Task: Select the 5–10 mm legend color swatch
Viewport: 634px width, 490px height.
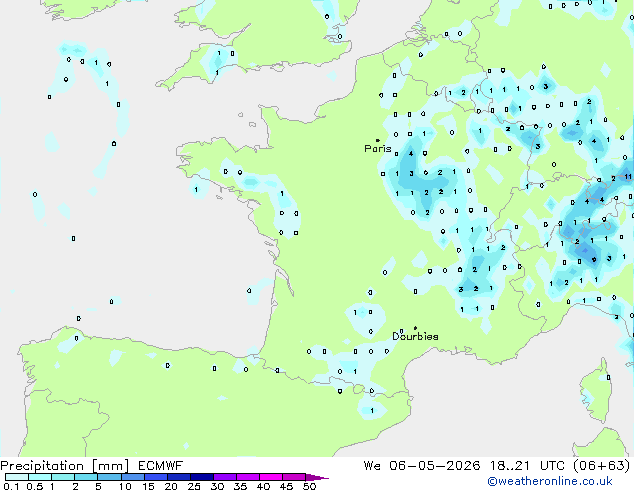Action: (109, 477)
